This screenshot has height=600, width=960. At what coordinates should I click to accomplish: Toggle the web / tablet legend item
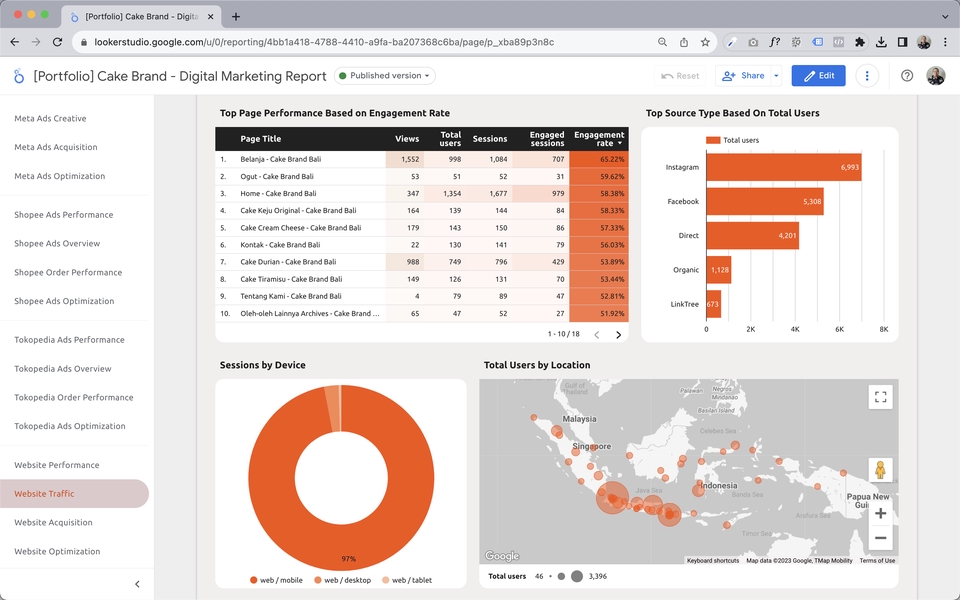point(407,580)
